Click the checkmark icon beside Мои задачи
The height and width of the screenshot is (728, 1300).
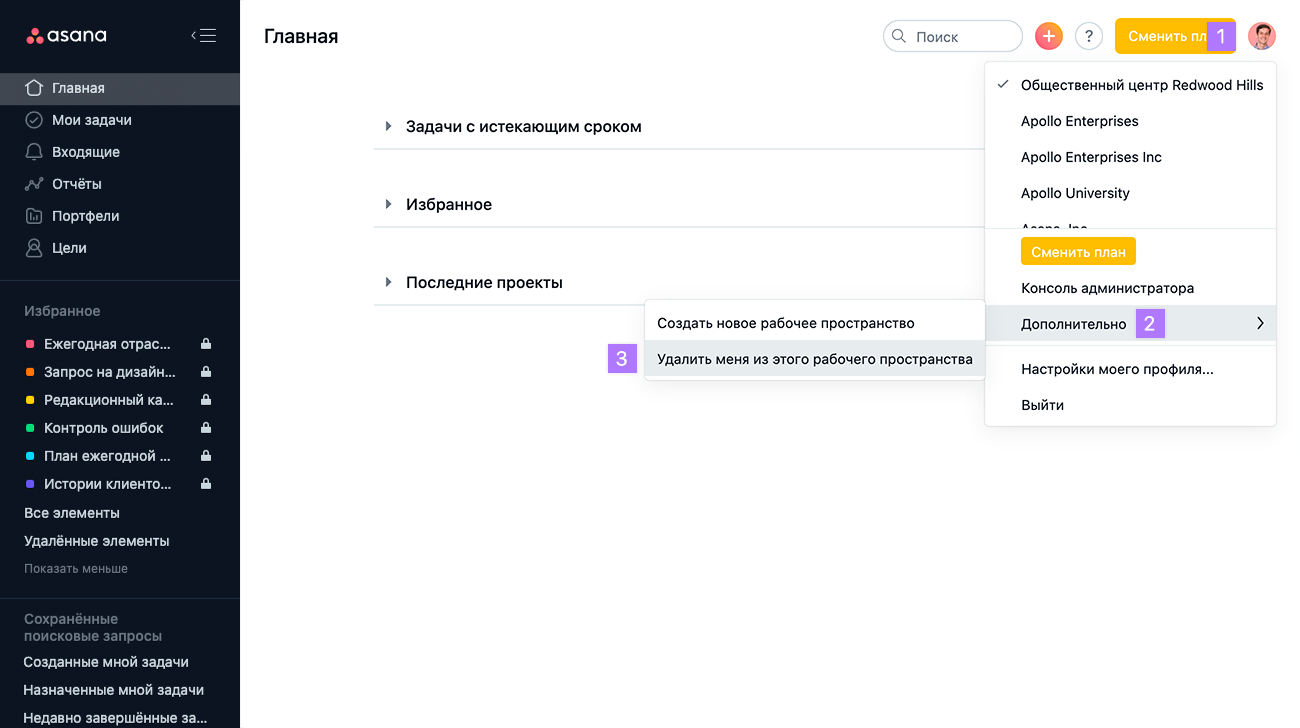click(x=34, y=120)
